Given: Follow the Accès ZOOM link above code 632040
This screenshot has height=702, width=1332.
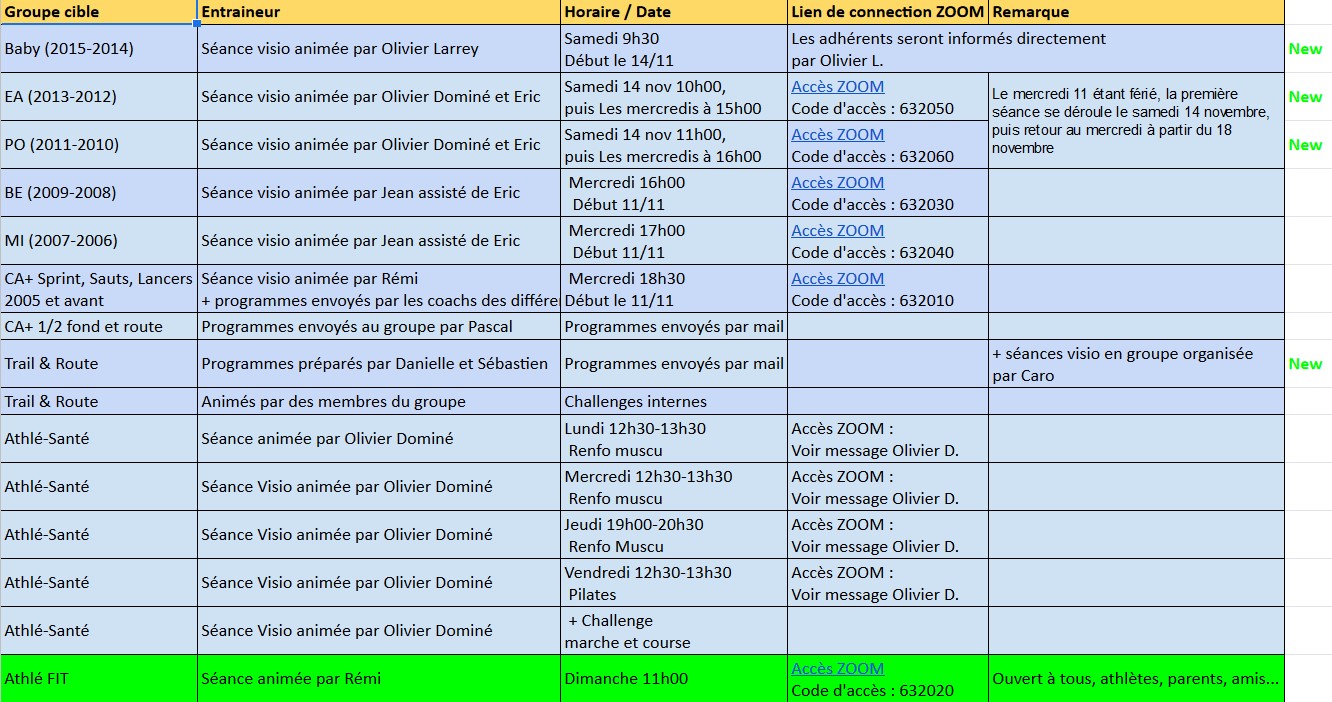Looking at the screenshot, I should pos(838,231).
